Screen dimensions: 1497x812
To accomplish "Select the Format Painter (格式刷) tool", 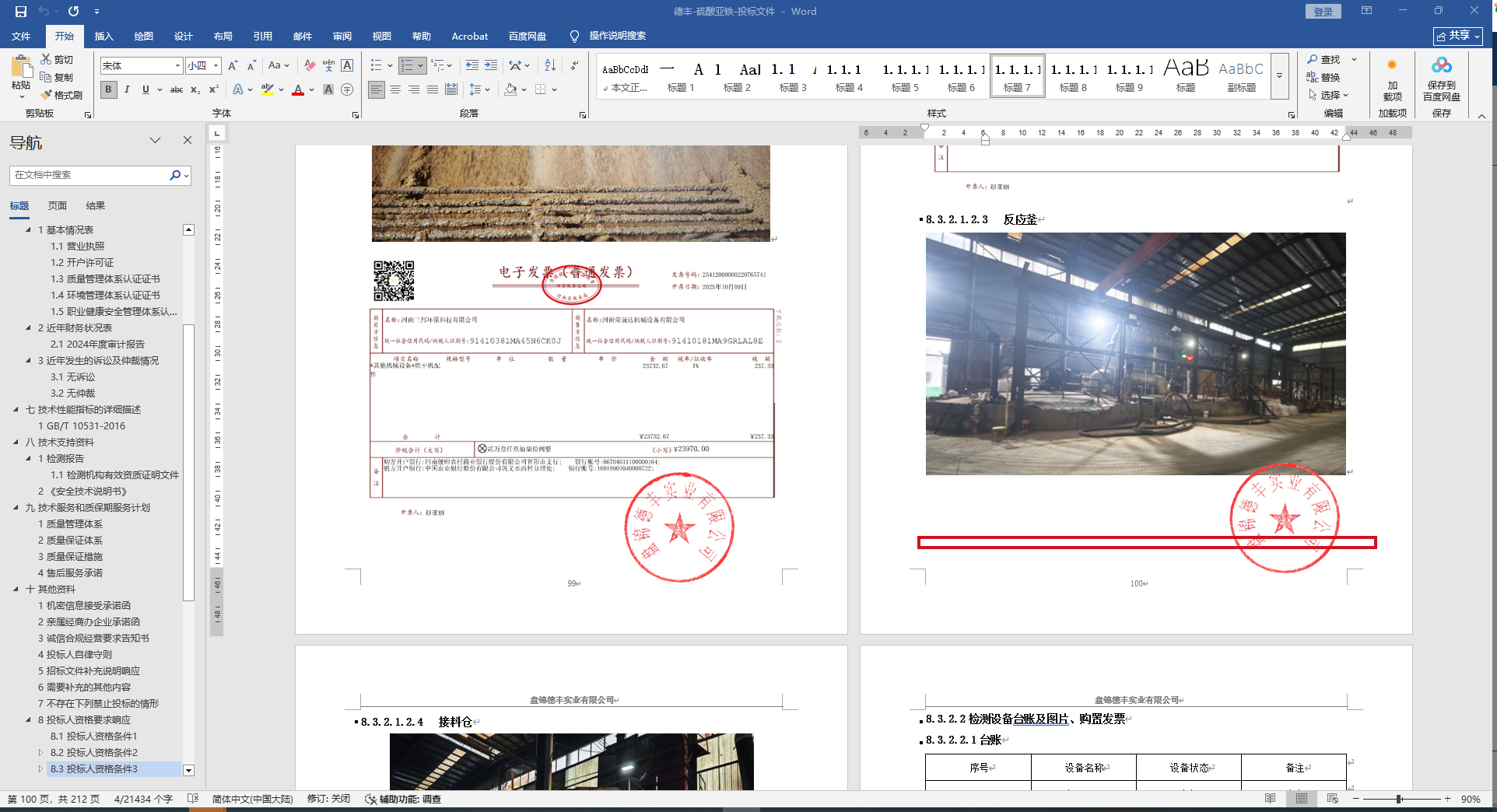I will tap(62, 95).
